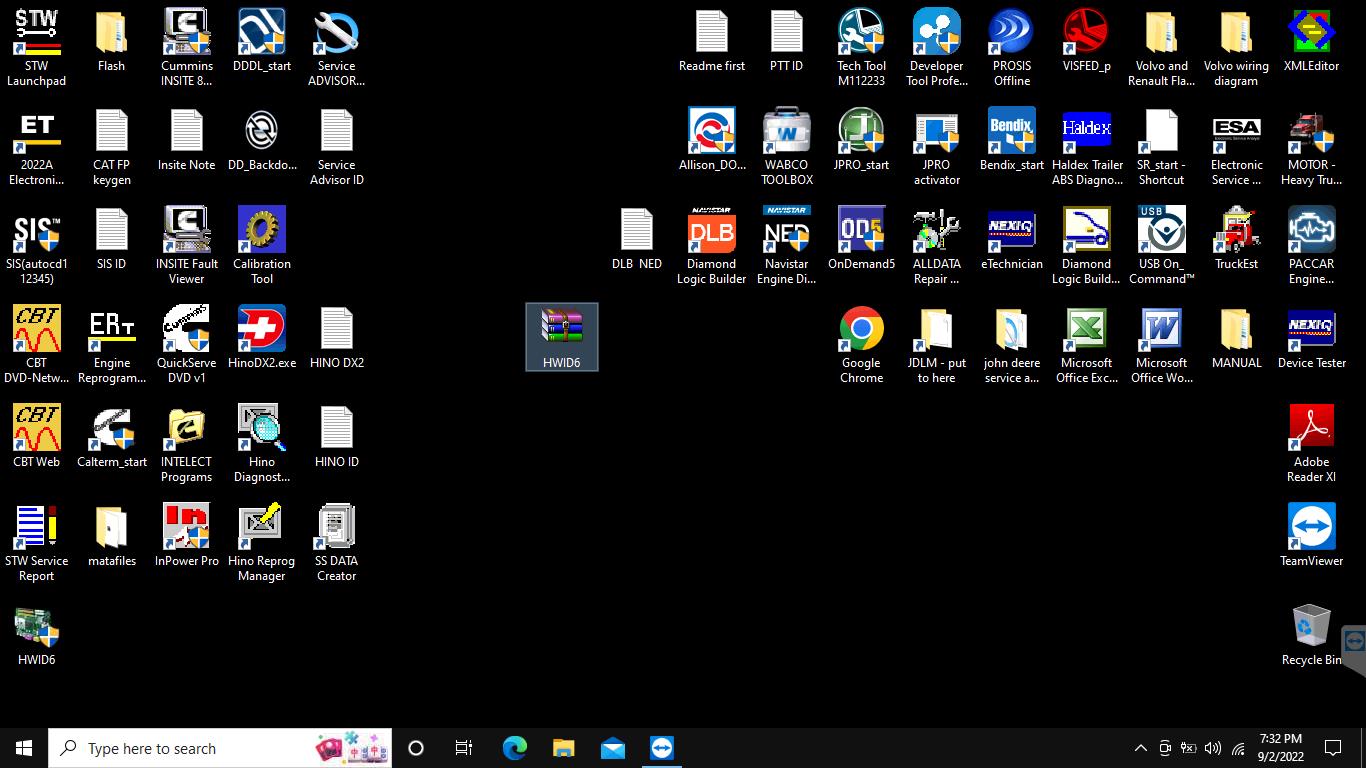Launch Microsoft Edge from the taskbar
The image size is (1366, 768).
[x=514, y=748]
